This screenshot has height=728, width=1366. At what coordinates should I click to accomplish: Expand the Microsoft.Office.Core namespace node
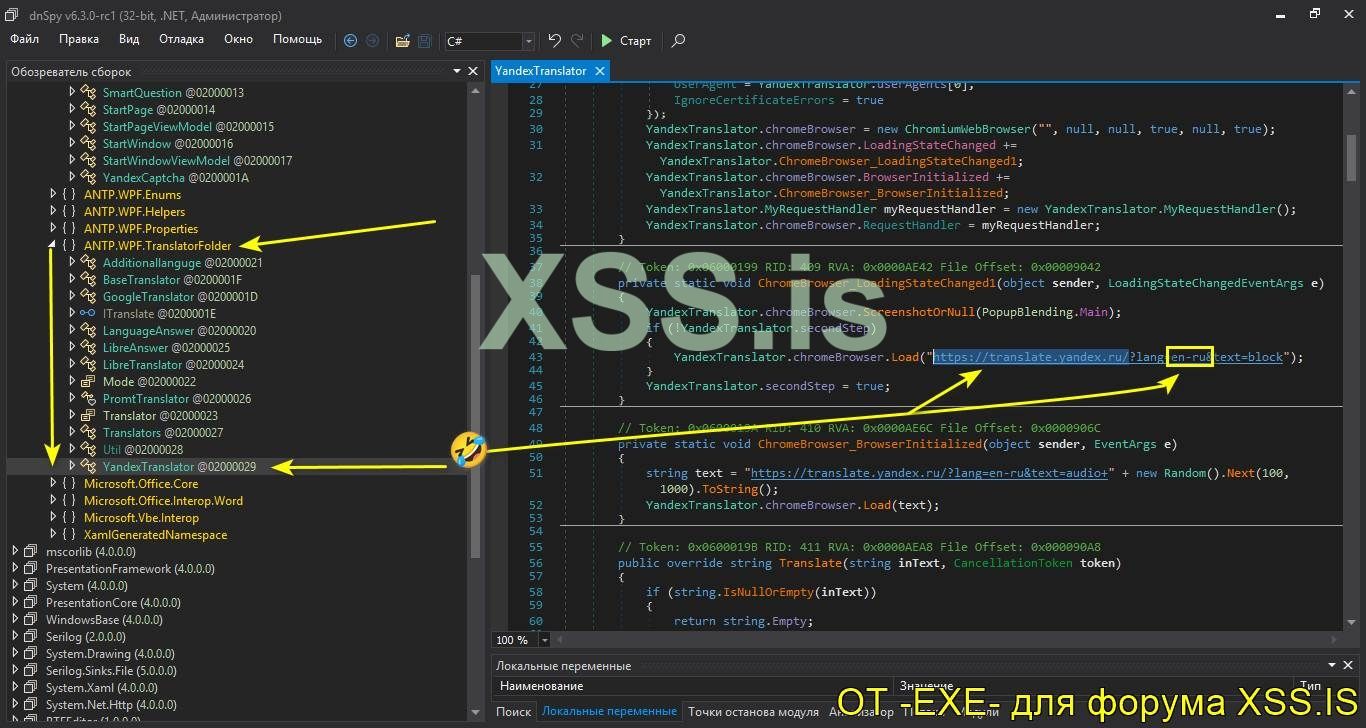click(52, 484)
